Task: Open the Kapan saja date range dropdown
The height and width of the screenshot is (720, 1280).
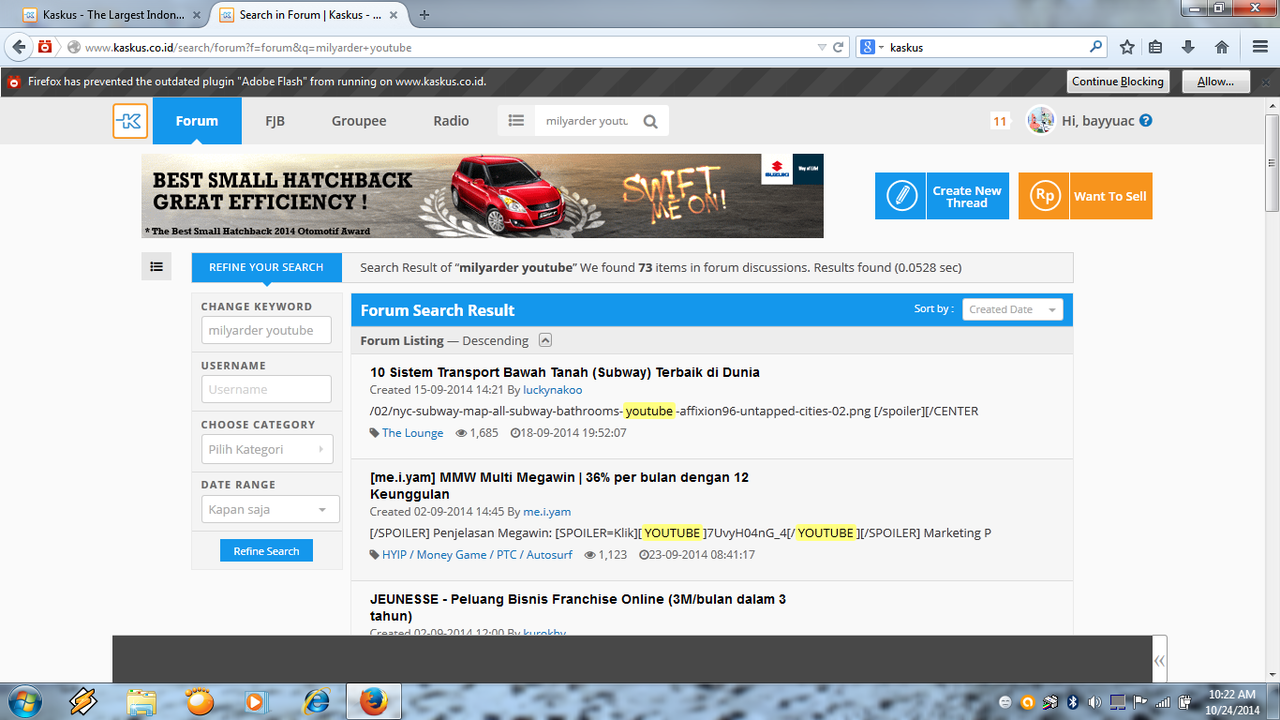Action: 270,509
